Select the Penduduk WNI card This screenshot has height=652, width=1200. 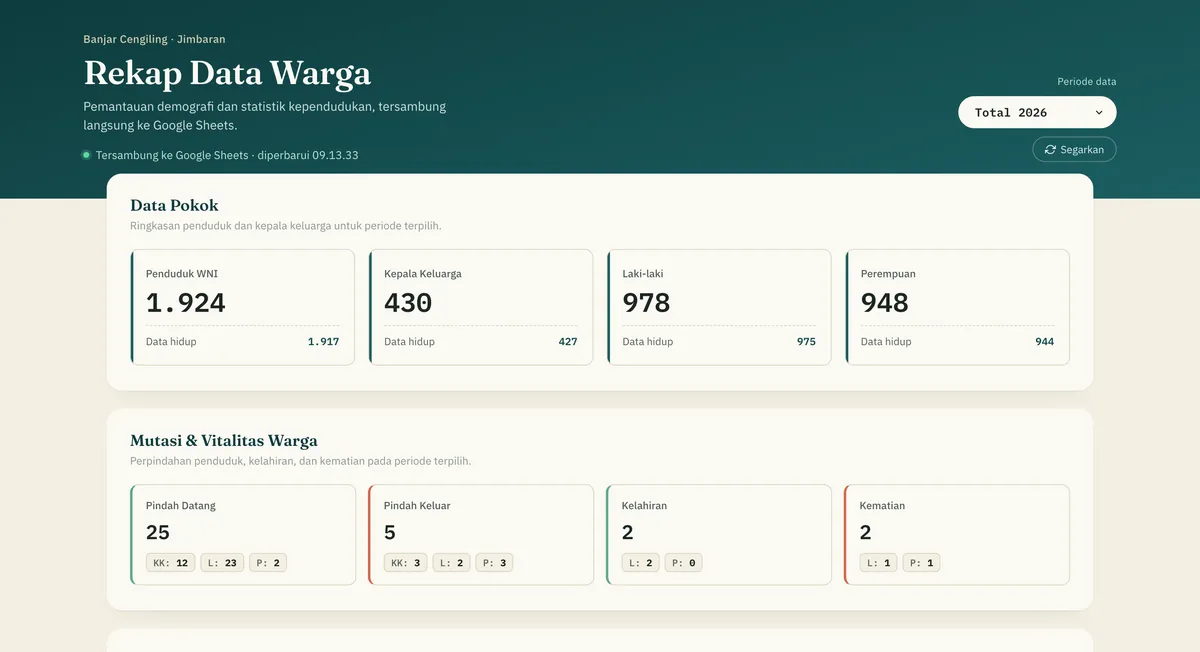tap(242, 307)
